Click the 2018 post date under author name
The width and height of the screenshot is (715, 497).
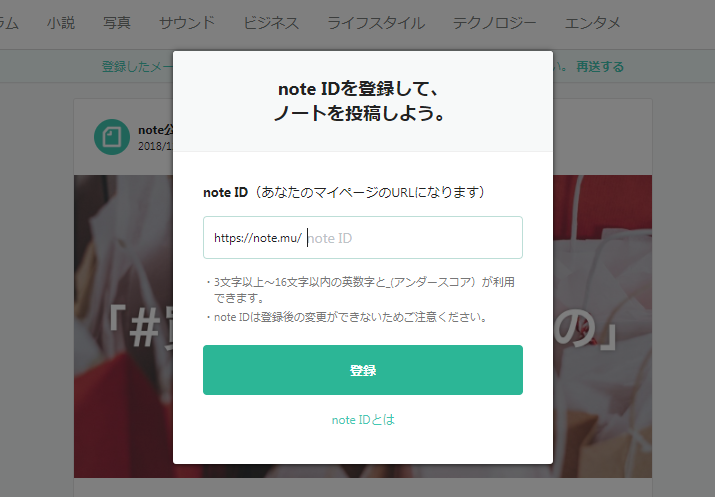(x=155, y=146)
